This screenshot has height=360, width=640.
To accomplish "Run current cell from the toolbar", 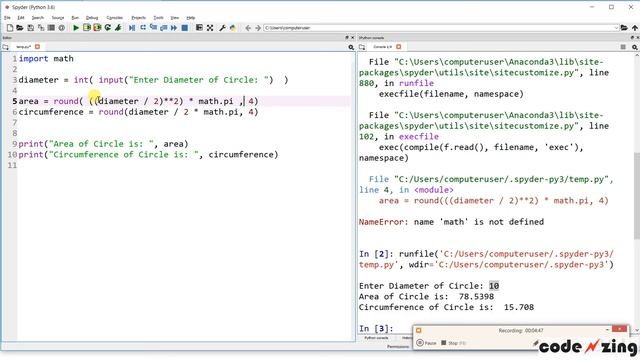I will click(x=87, y=28).
